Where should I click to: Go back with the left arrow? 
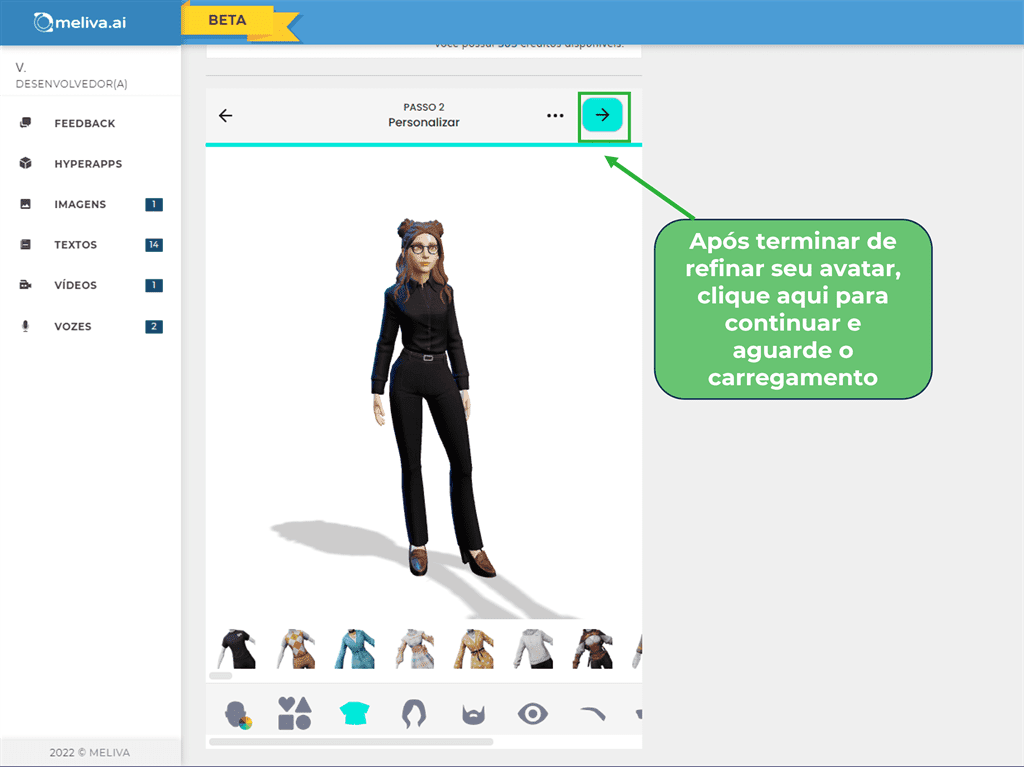tap(225, 116)
